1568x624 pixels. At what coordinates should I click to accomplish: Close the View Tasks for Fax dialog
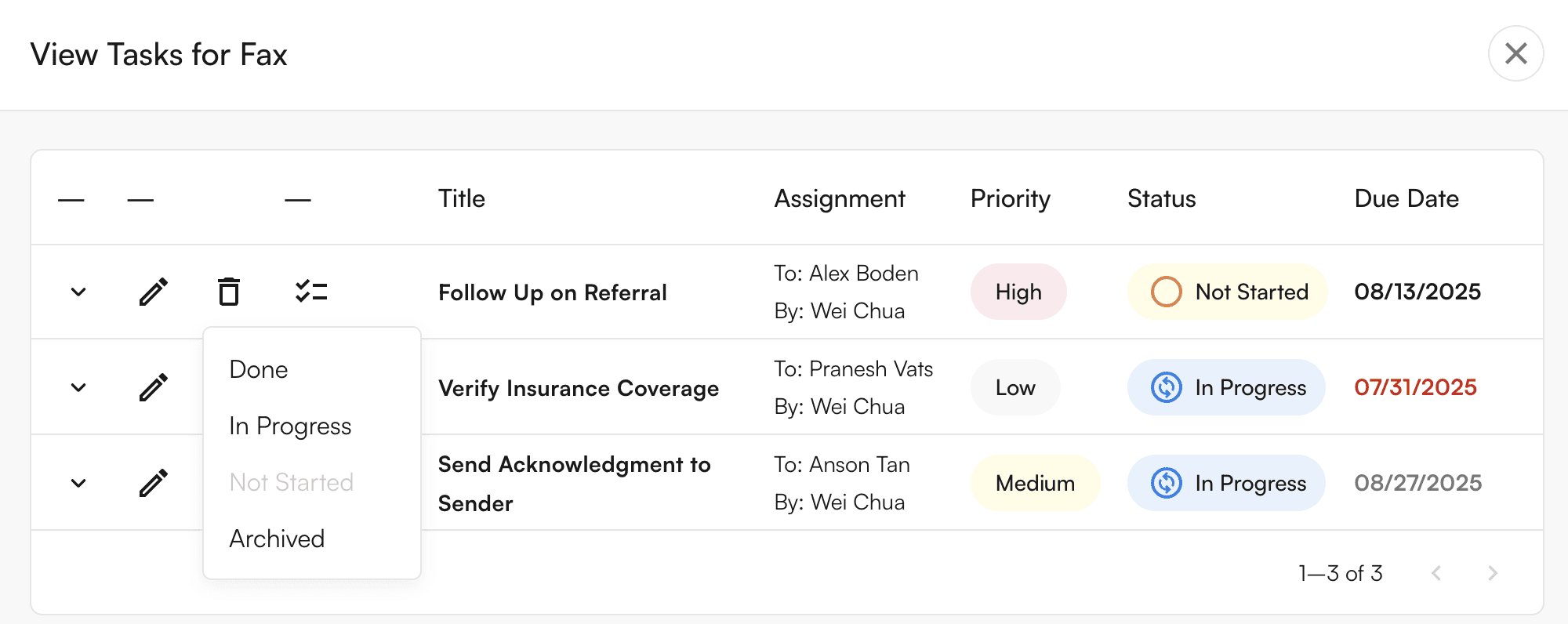[x=1515, y=53]
